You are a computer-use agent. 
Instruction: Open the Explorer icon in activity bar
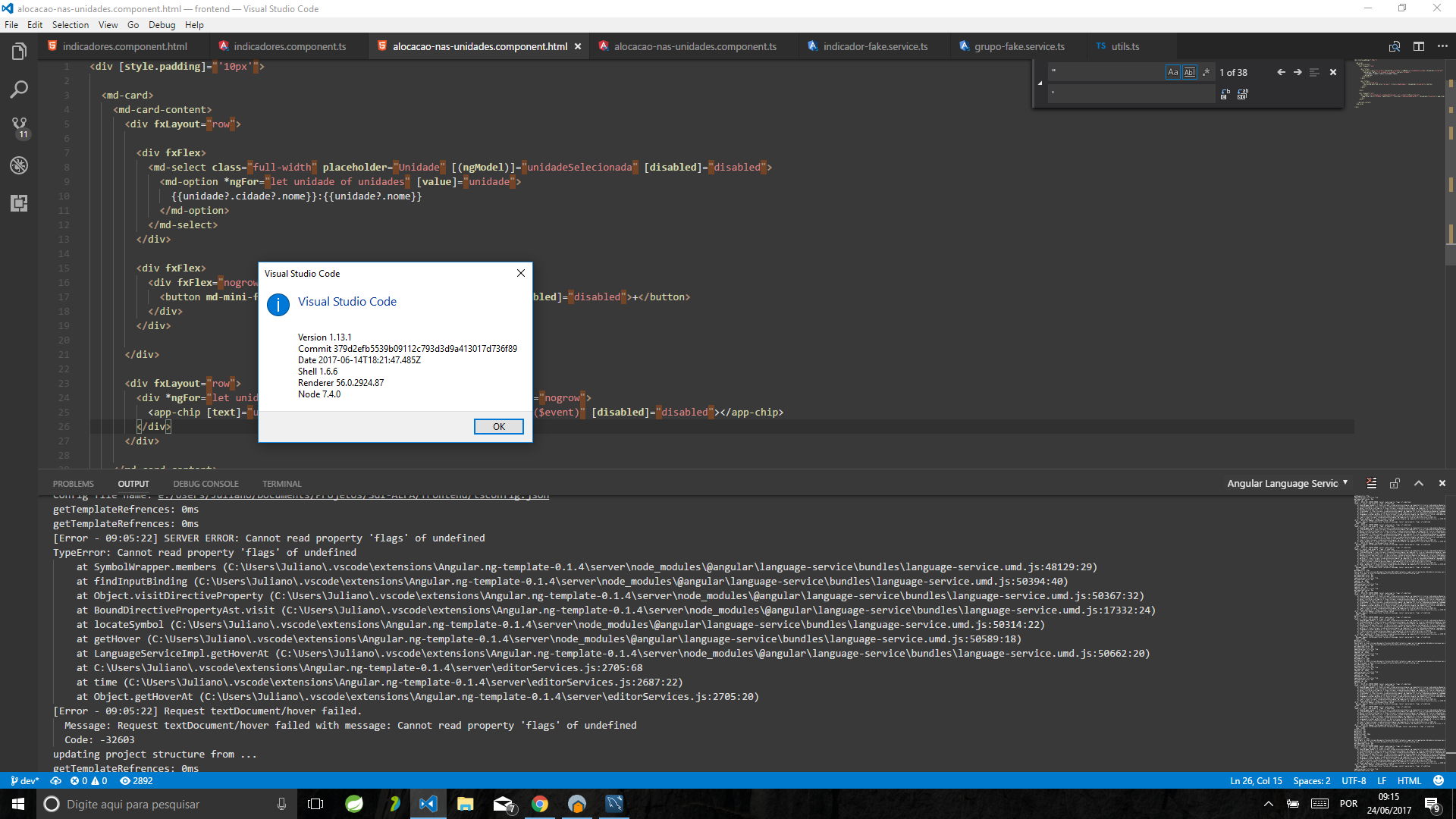(x=19, y=51)
